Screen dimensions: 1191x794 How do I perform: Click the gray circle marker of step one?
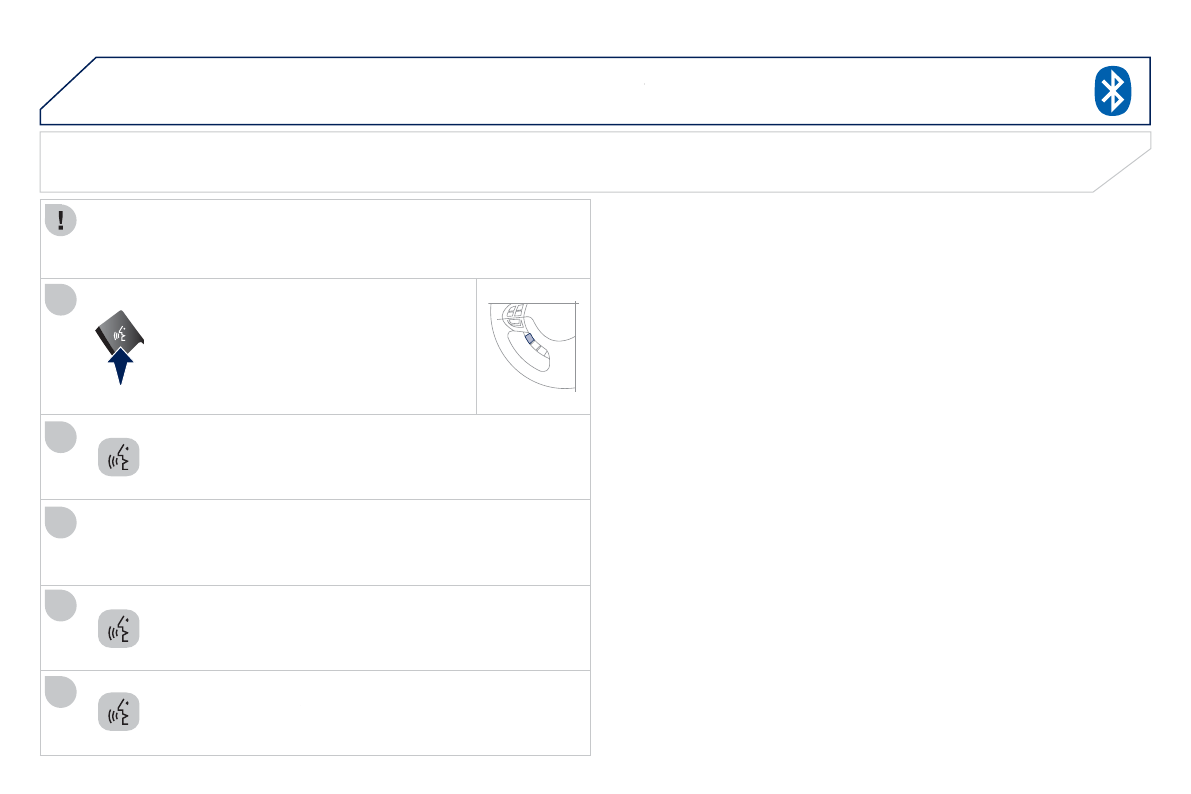[x=60, y=300]
